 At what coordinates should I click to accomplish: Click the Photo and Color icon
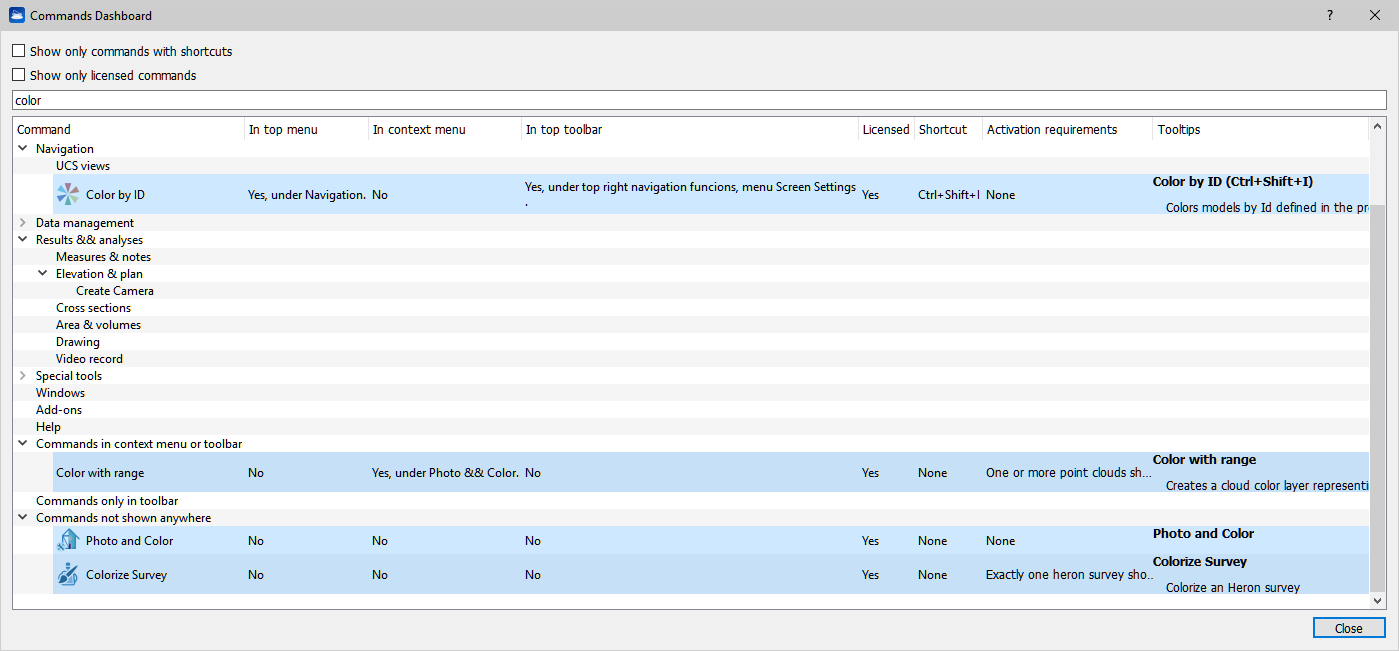[x=68, y=541]
